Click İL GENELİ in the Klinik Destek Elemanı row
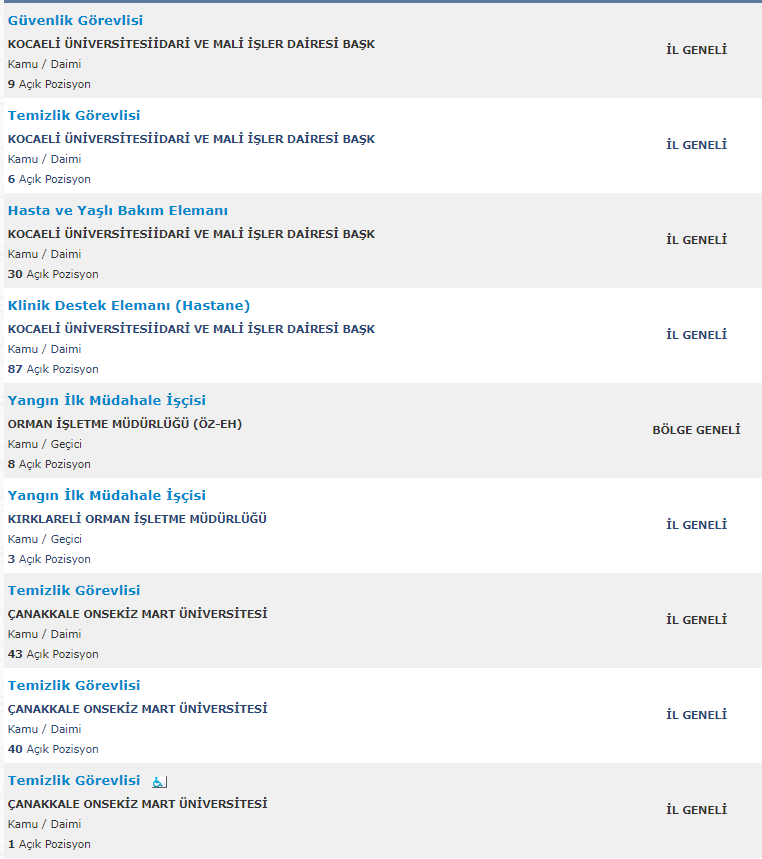 coord(696,335)
